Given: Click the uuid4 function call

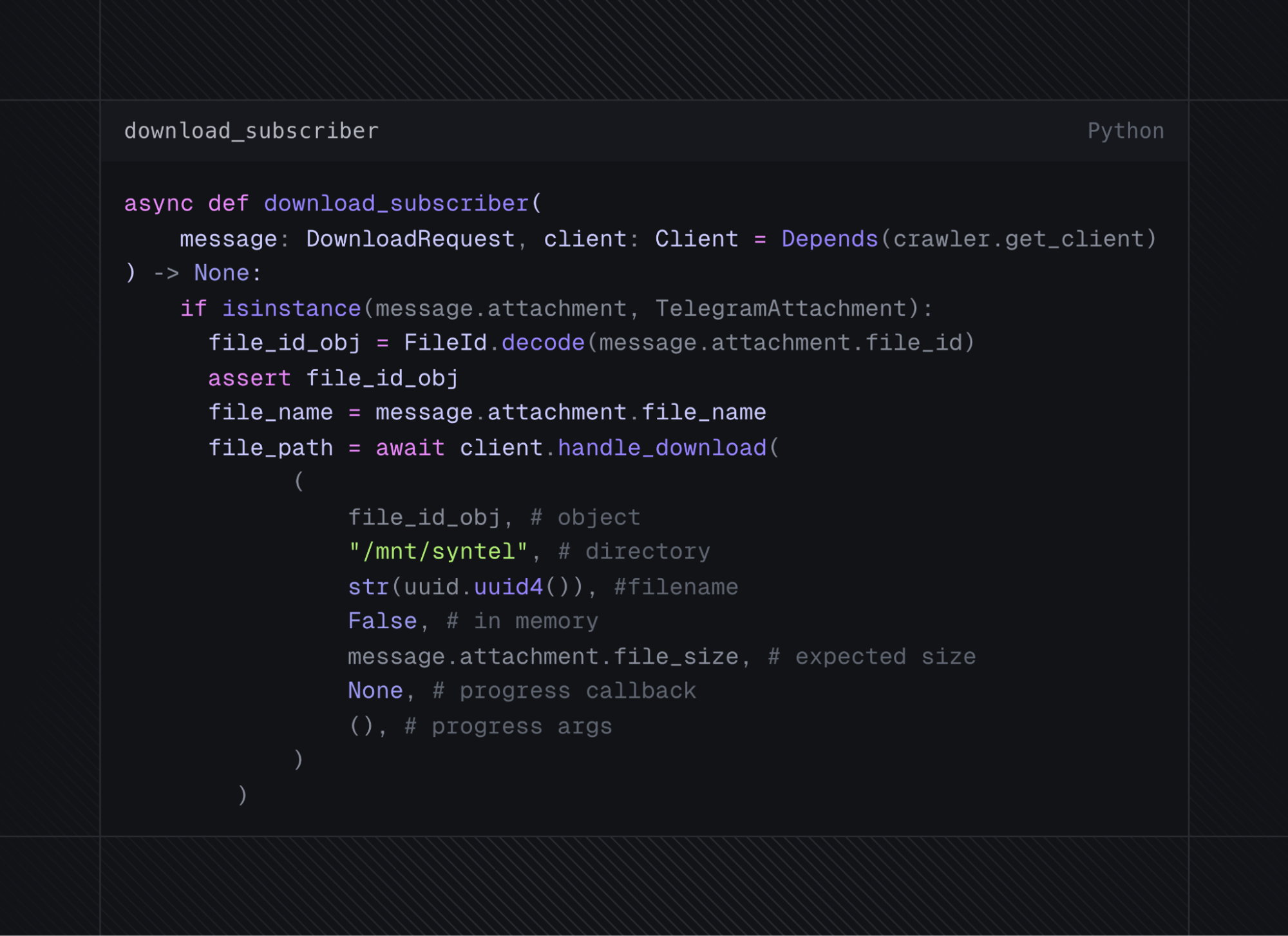Looking at the screenshot, I should (509, 587).
